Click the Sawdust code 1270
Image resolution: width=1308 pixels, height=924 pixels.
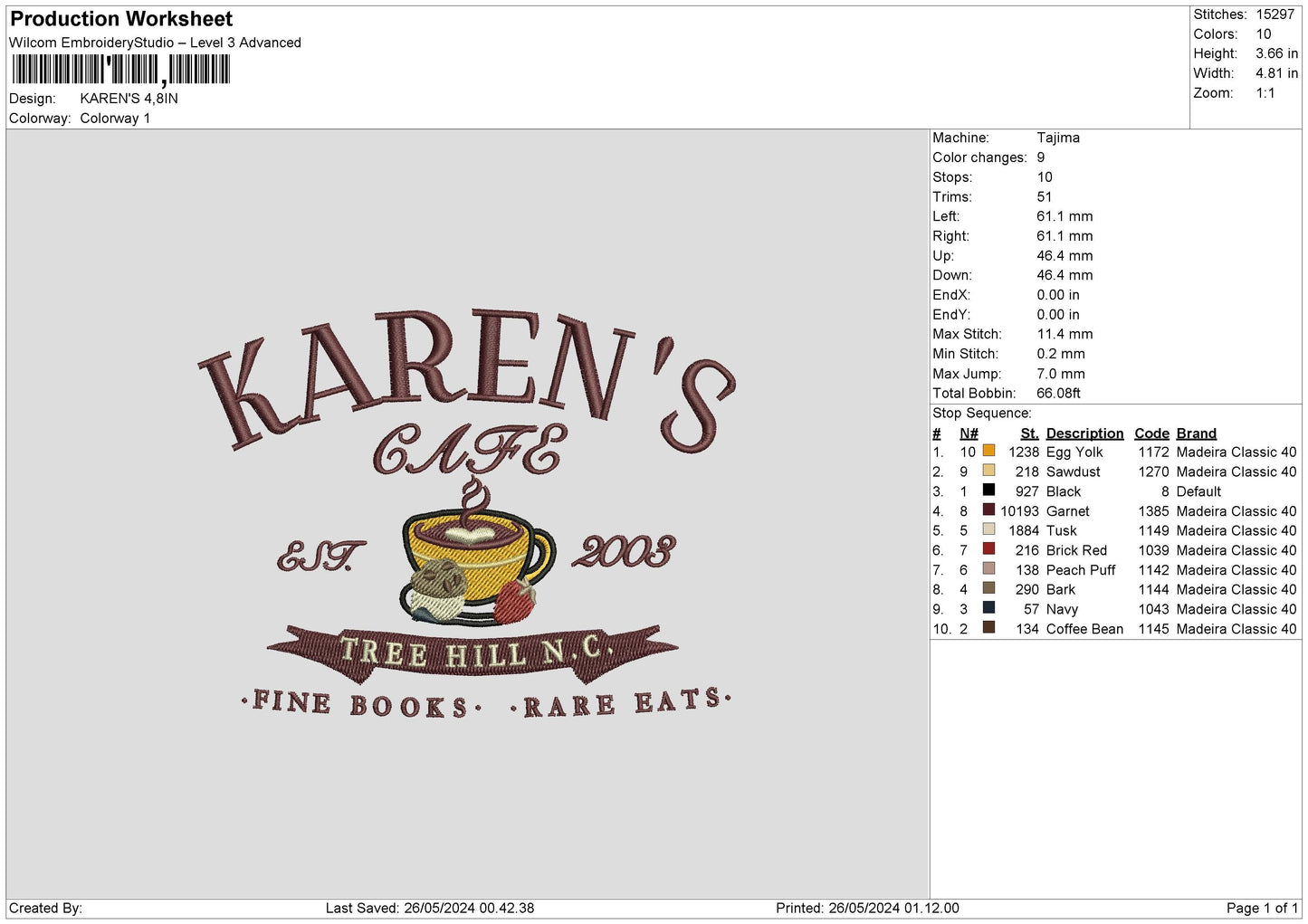point(1153,472)
